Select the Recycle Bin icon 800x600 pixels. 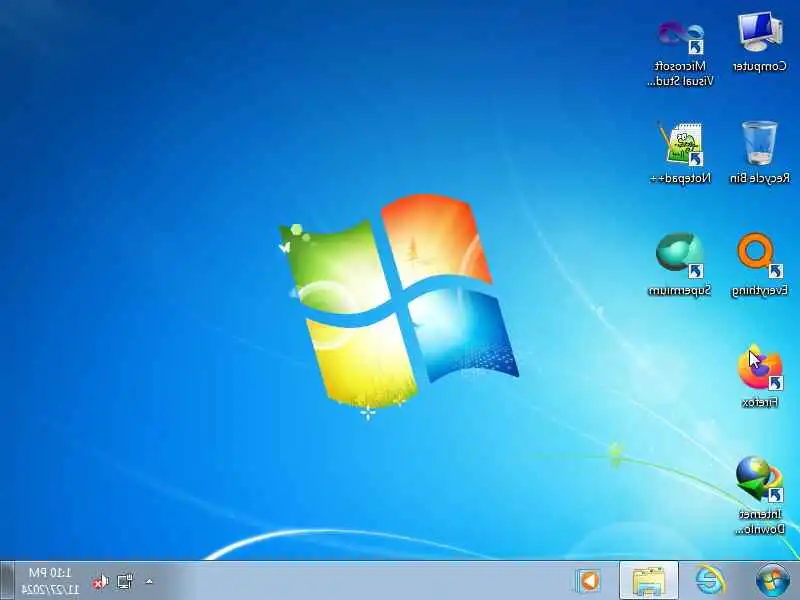coord(760,152)
